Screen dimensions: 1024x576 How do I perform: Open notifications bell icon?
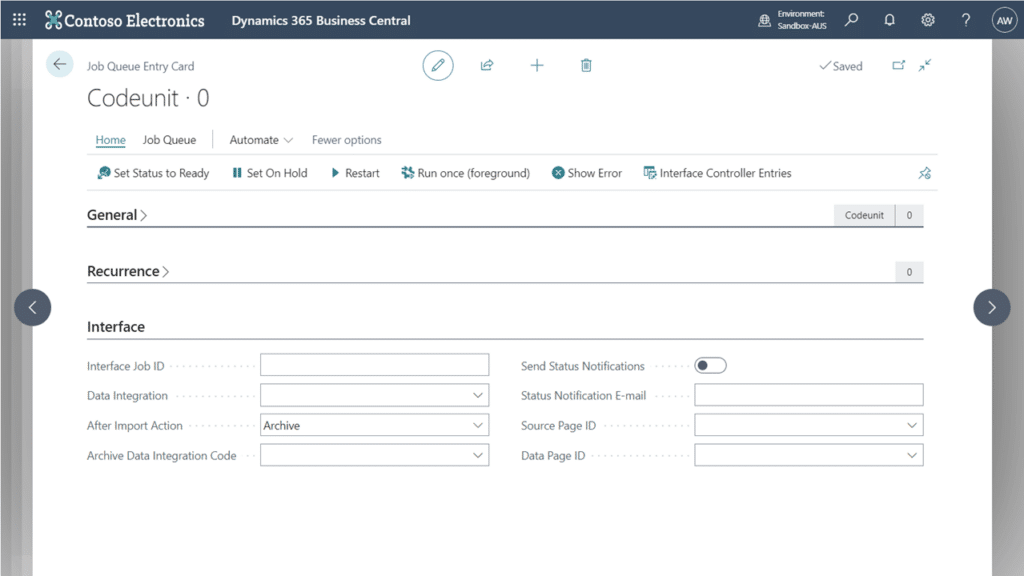coord(888,19)
